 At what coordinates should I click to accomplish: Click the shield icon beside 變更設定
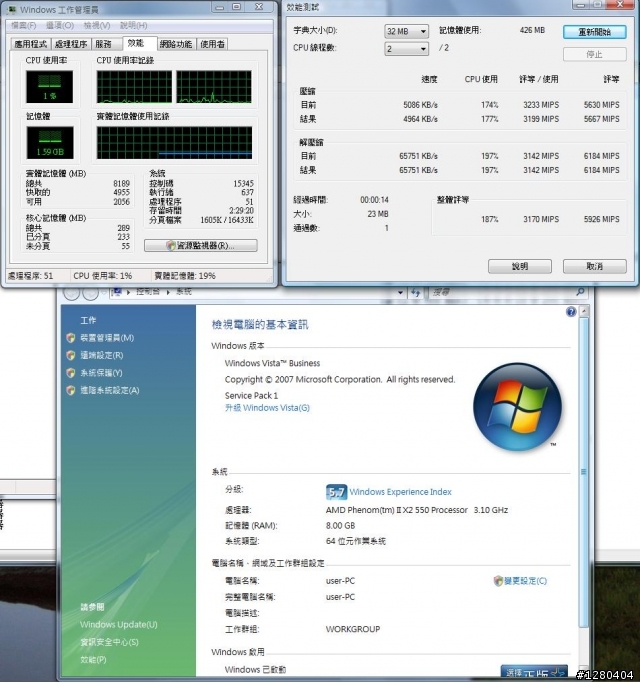click(x=498, y=581)
